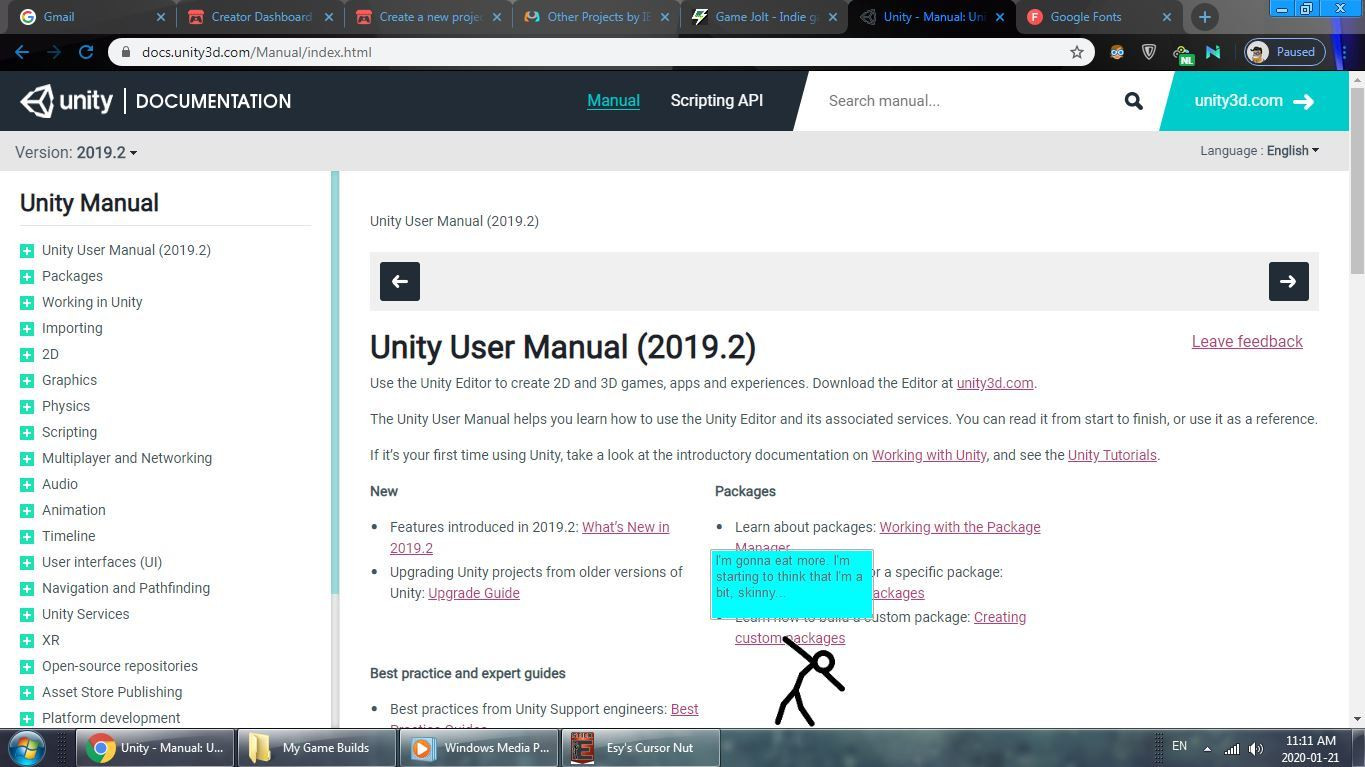Open the unity3d.com header button

pos(1253,101)
